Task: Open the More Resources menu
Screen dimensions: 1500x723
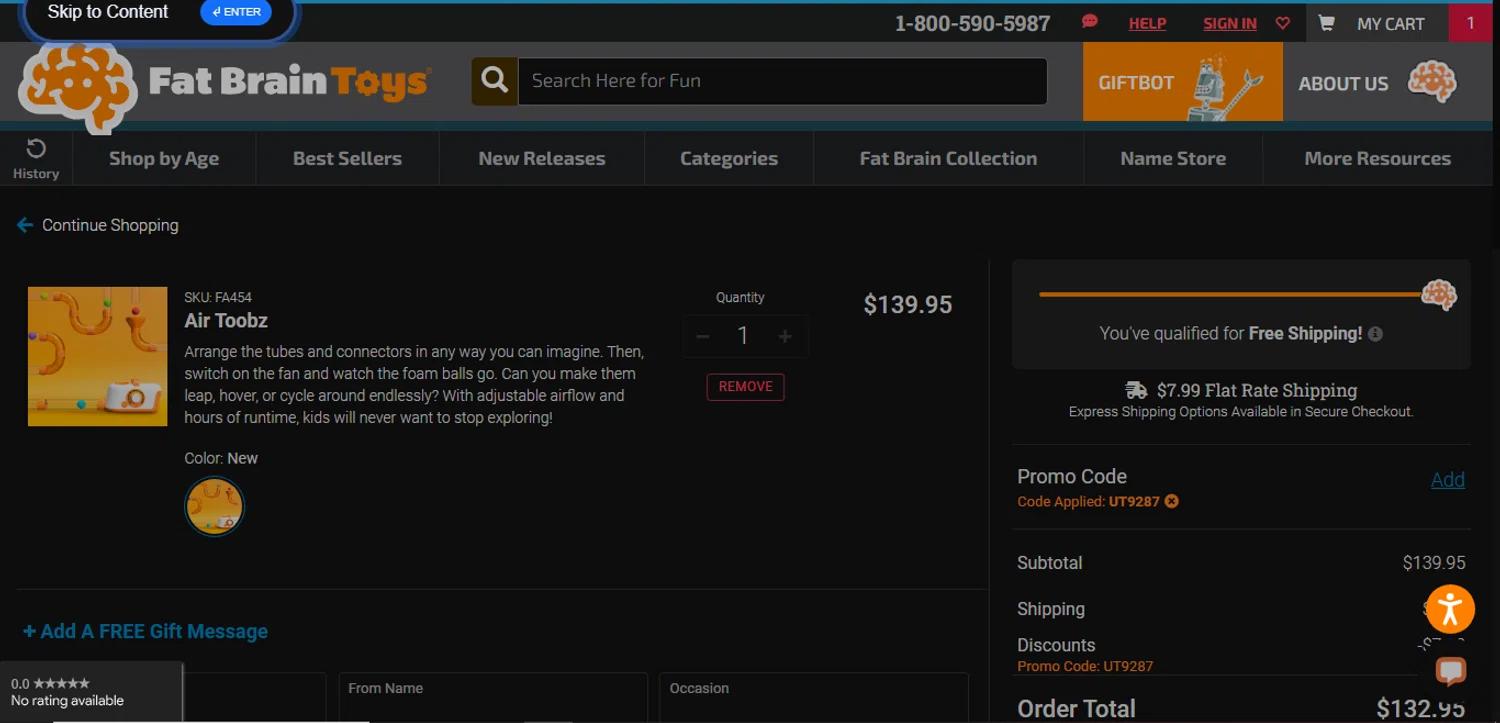Action: tap(1377, 158)
